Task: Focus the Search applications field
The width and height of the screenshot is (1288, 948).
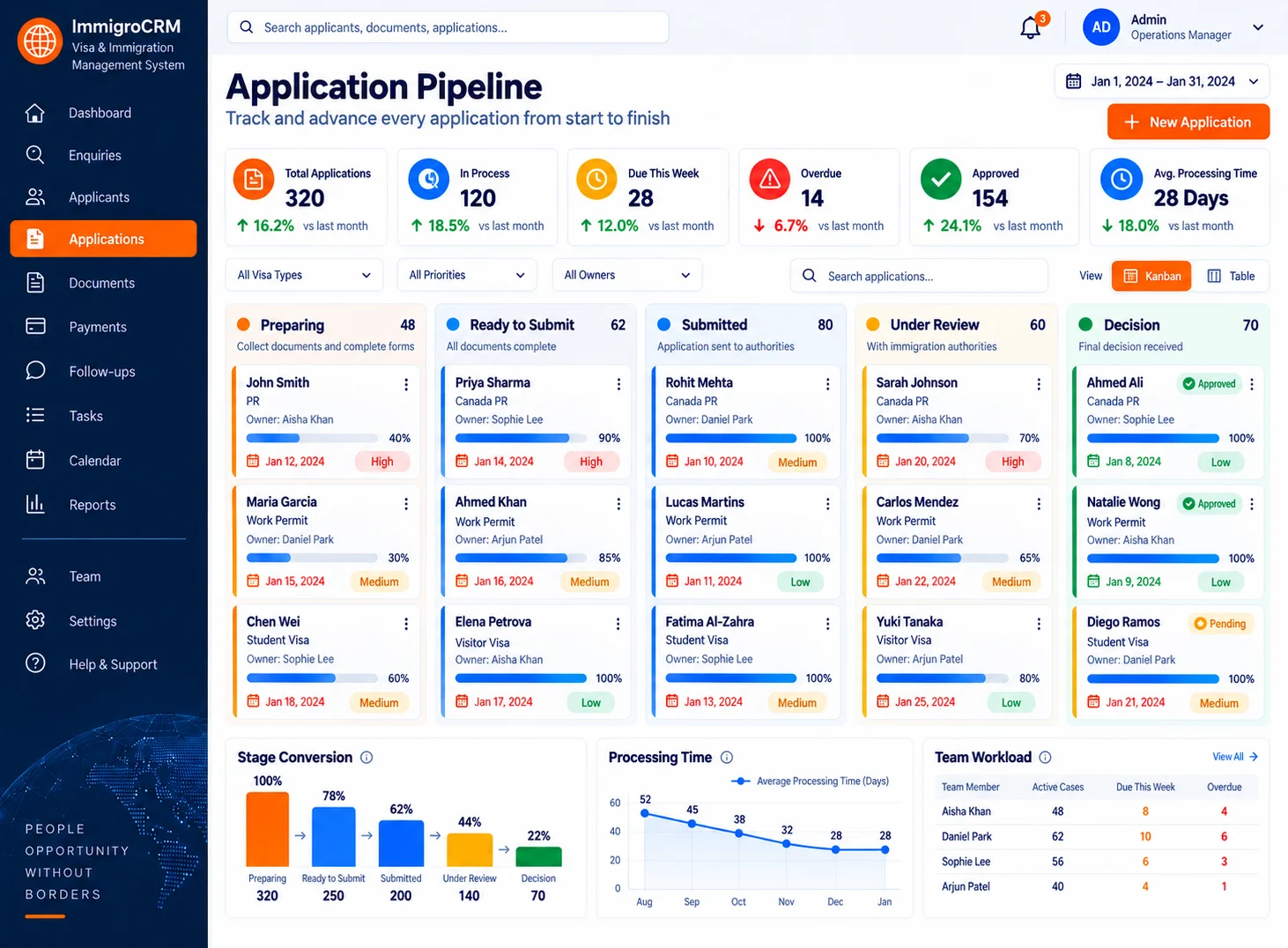Action: [x=919, y=276]
